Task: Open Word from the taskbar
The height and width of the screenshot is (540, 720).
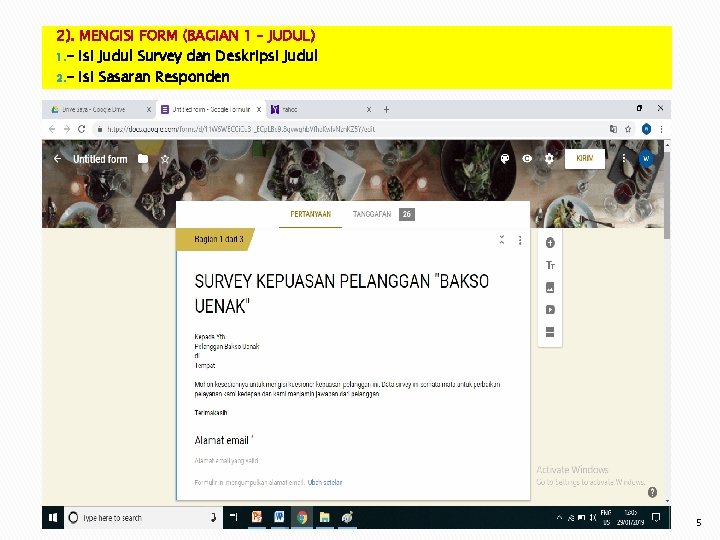Action: [279, 518]
